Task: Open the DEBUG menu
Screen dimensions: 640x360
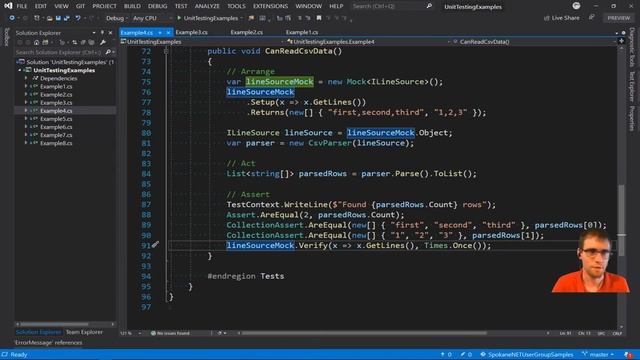Action: (x=158, y=6)
